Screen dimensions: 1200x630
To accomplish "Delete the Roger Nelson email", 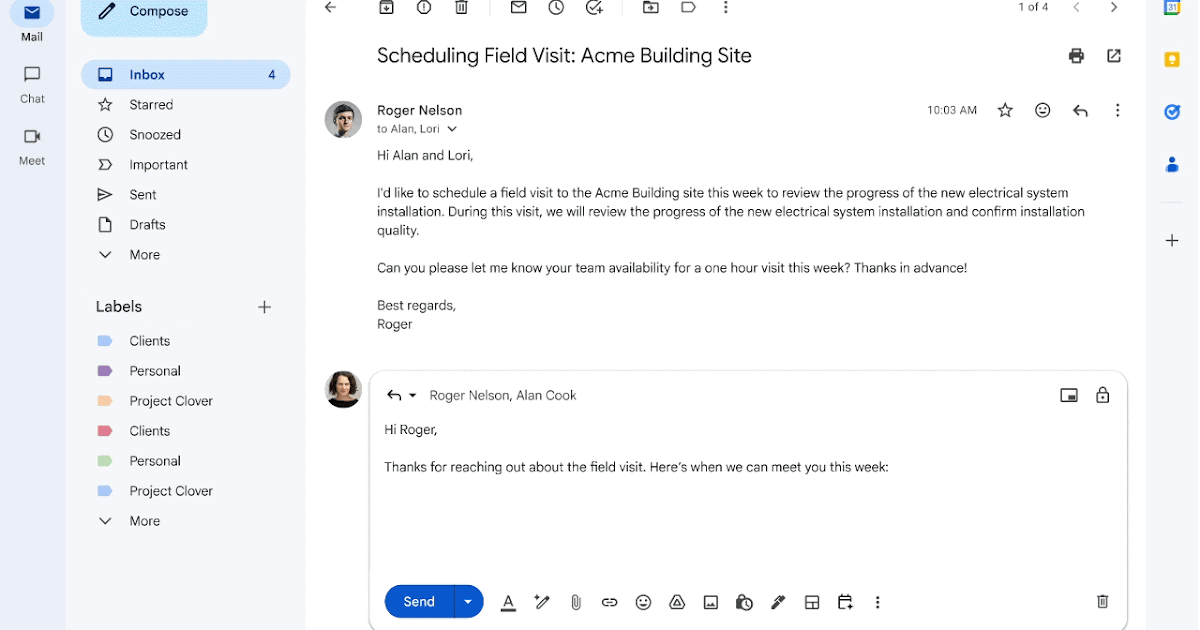I will pyautogui.click(x=461, y=8).
